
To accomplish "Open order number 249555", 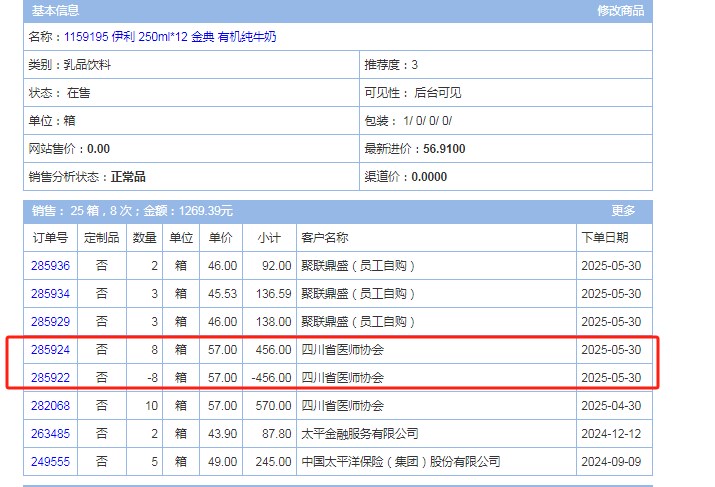I will tap(51, 462).
